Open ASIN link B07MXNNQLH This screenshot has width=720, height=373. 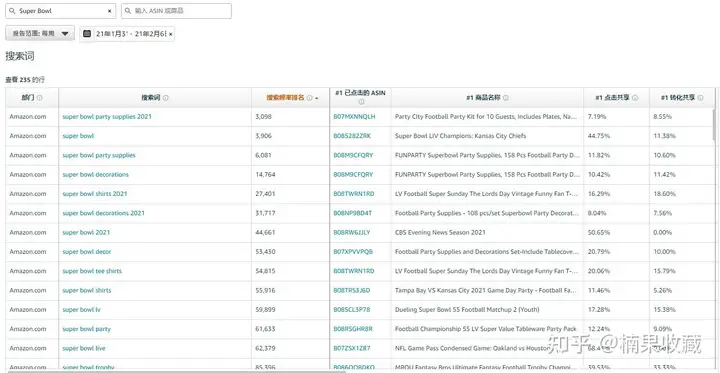click(x=354, y=117)
